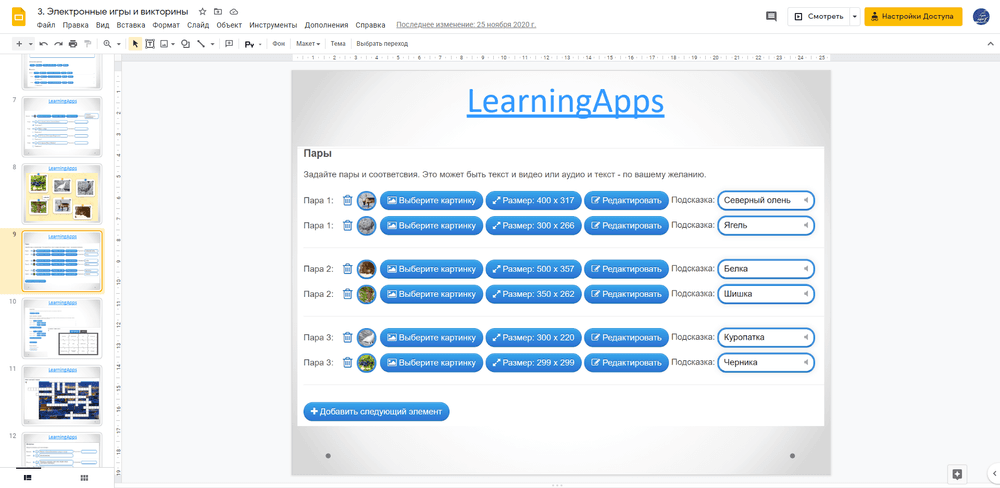Click the Белка hint field
The width and height of the screenshot is (1000, 488).
tap(766, 269)
